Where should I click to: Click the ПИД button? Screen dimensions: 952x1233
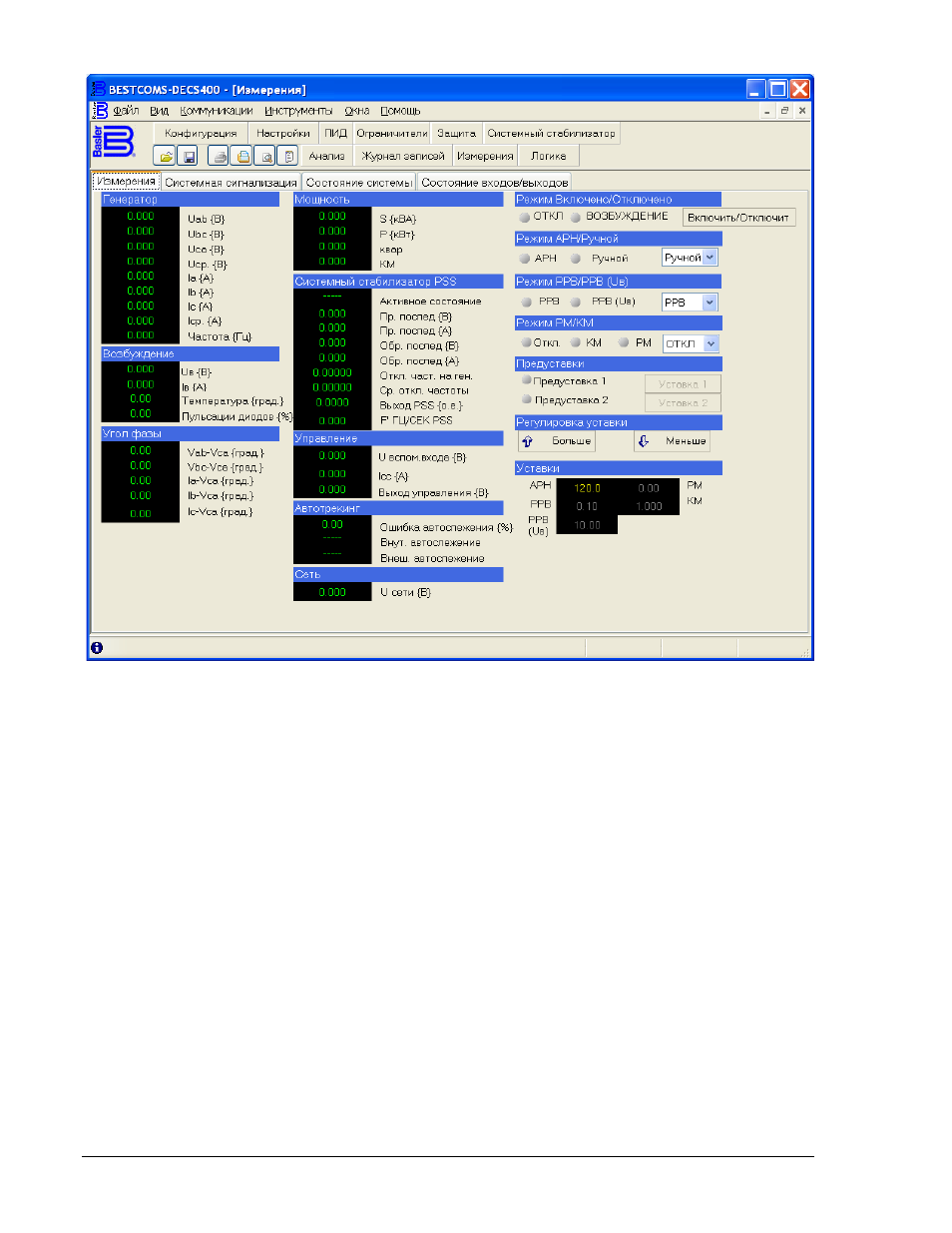(x=336, y=133)
